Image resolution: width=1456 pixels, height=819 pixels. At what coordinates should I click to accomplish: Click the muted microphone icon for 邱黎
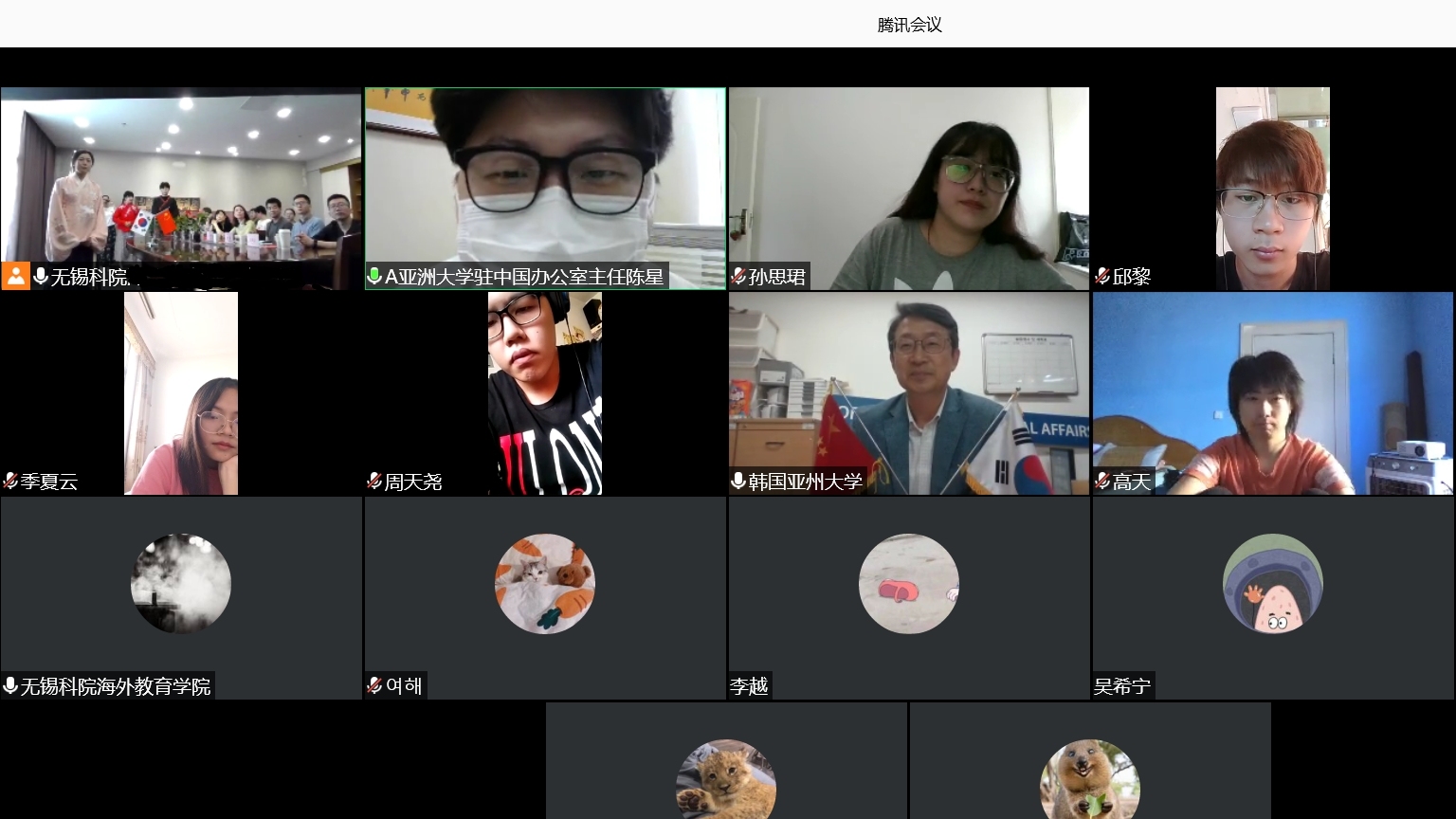click(x=1102, y=276)
